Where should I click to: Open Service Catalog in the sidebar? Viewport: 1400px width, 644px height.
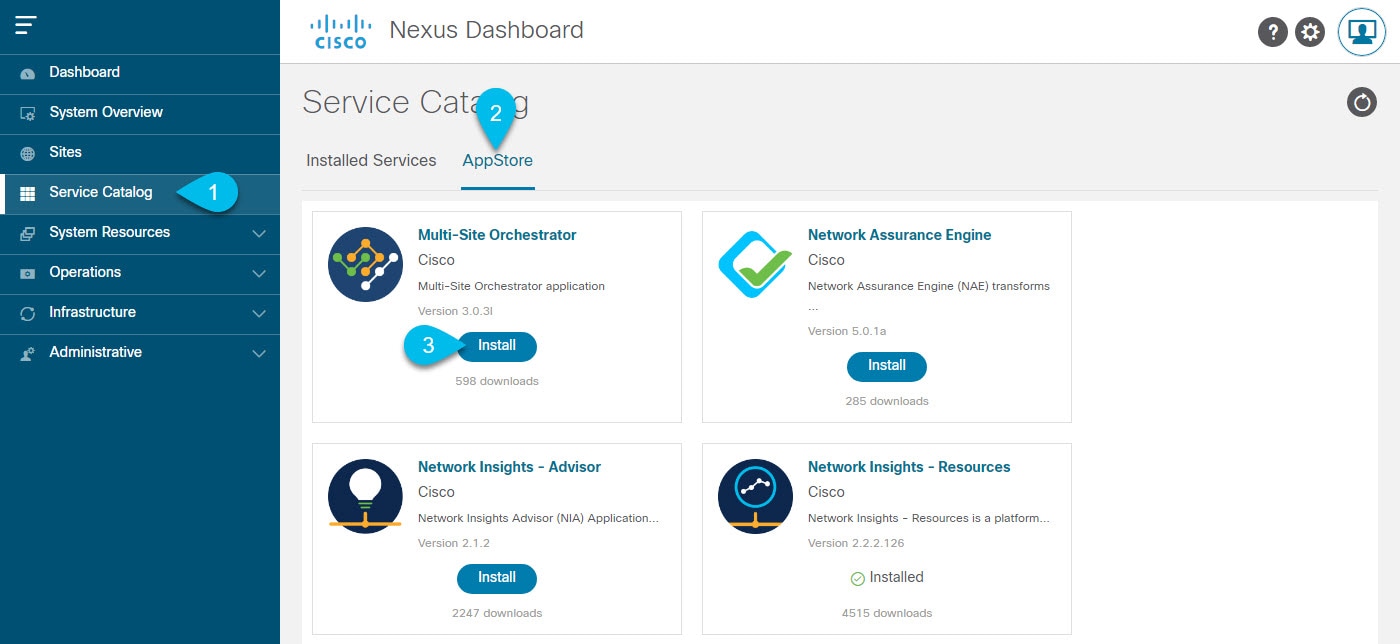click(140, 193)
